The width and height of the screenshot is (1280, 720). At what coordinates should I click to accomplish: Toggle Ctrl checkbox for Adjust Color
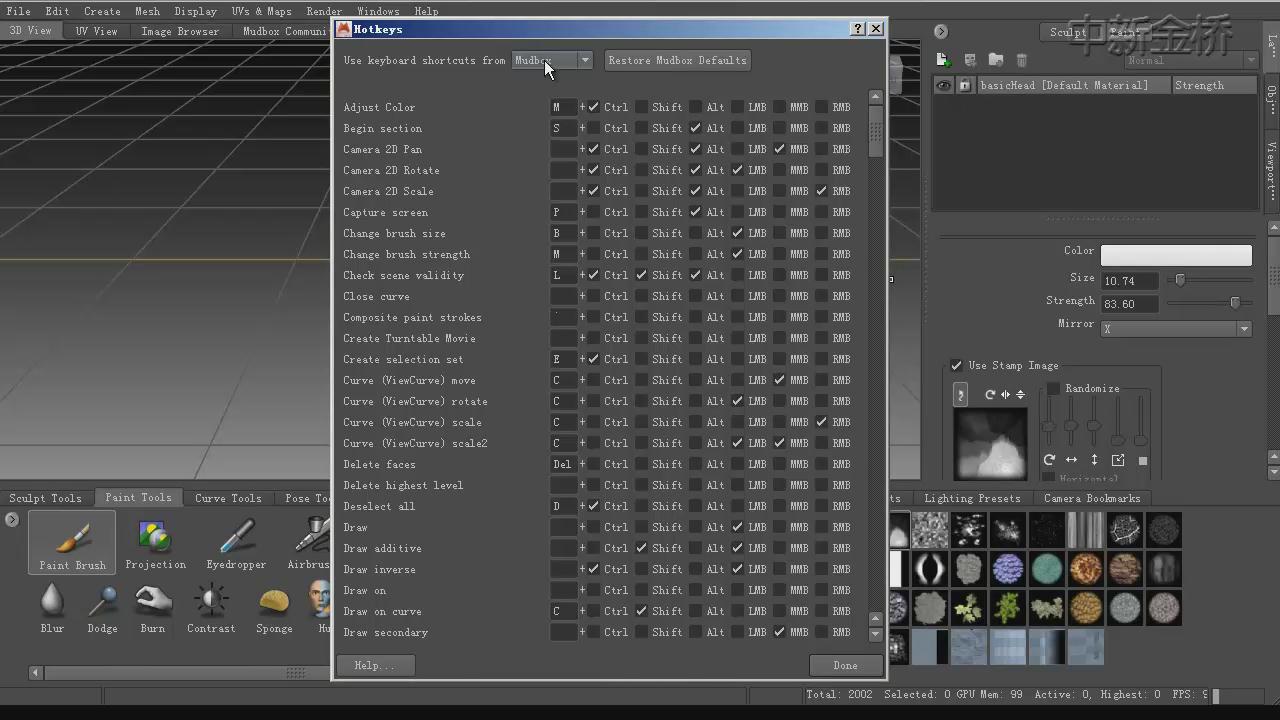594,107
